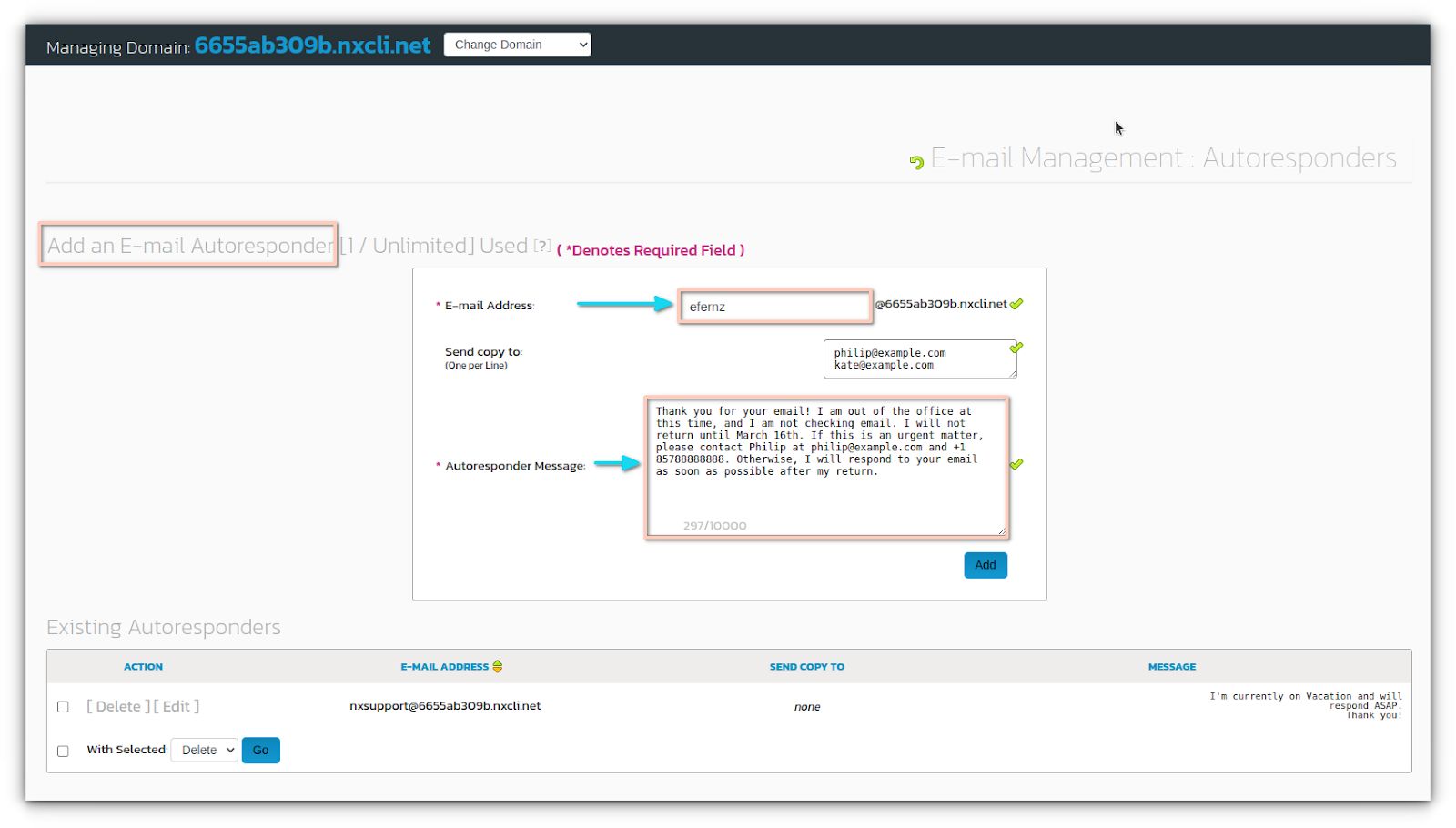Click into the E-mail Address input field

[x=775, y=307]
